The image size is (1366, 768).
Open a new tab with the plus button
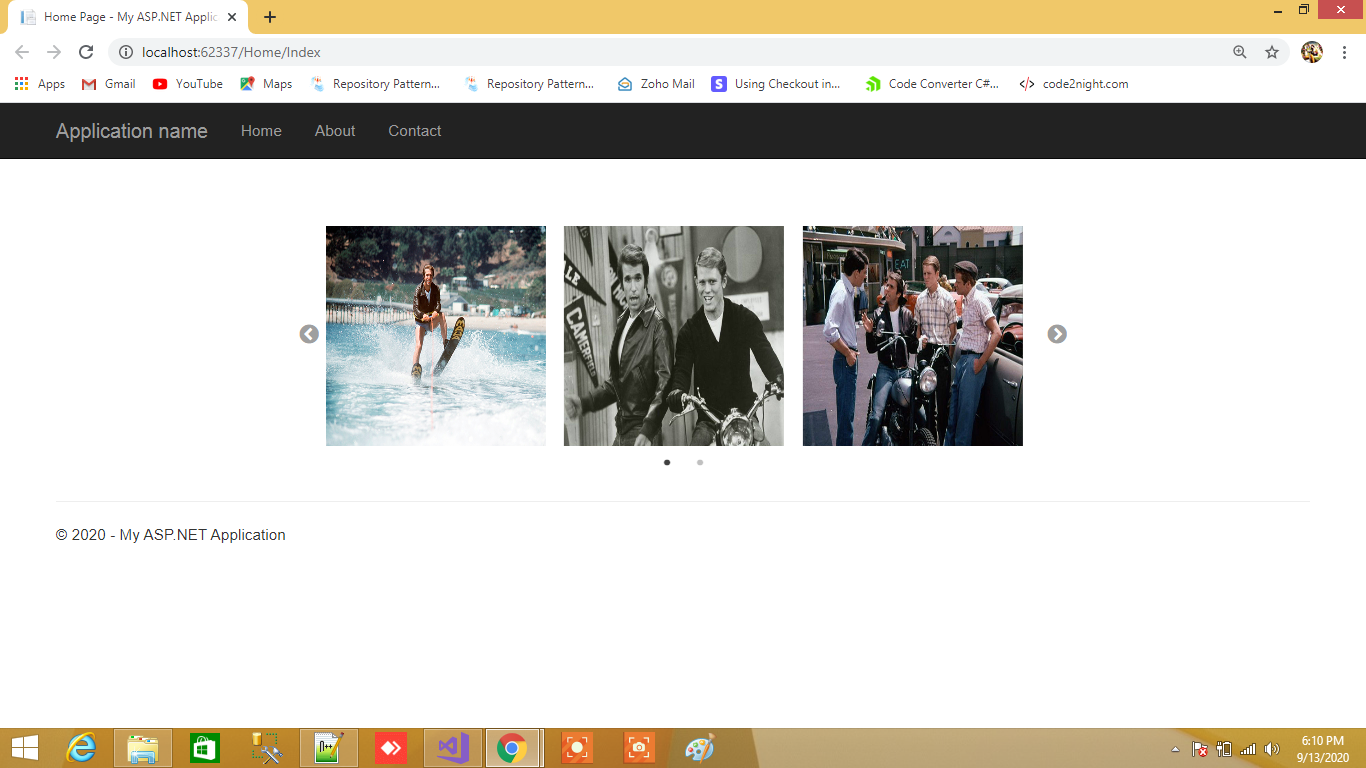(270, 17)
